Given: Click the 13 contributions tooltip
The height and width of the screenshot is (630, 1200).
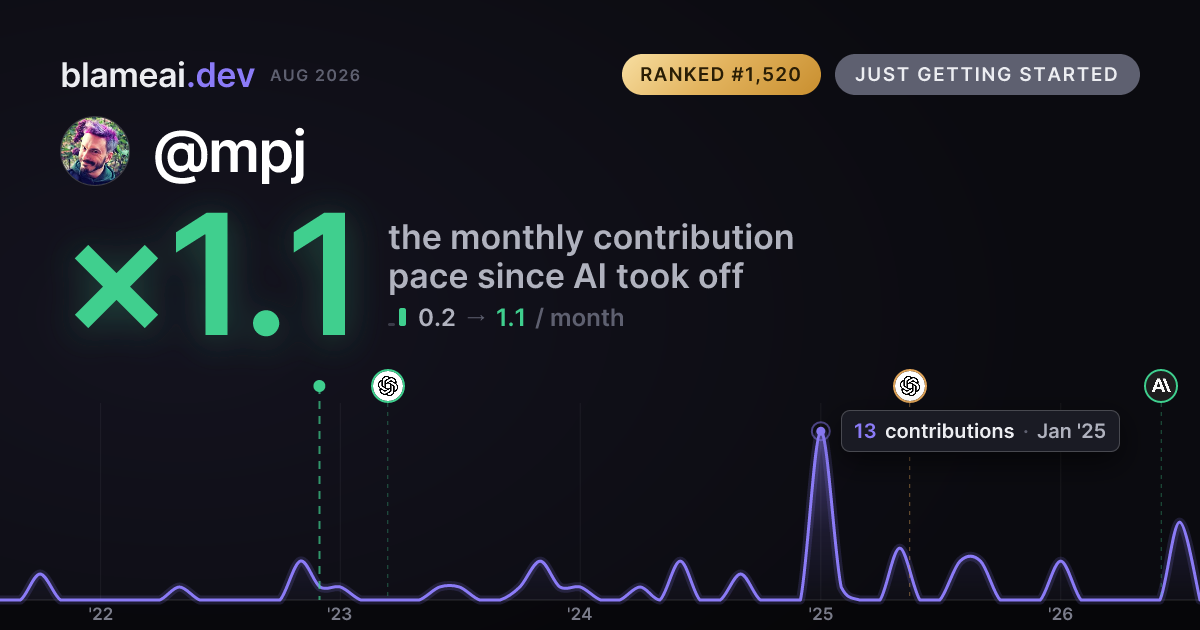Looking at the screenshot, I should pos(980,431).
